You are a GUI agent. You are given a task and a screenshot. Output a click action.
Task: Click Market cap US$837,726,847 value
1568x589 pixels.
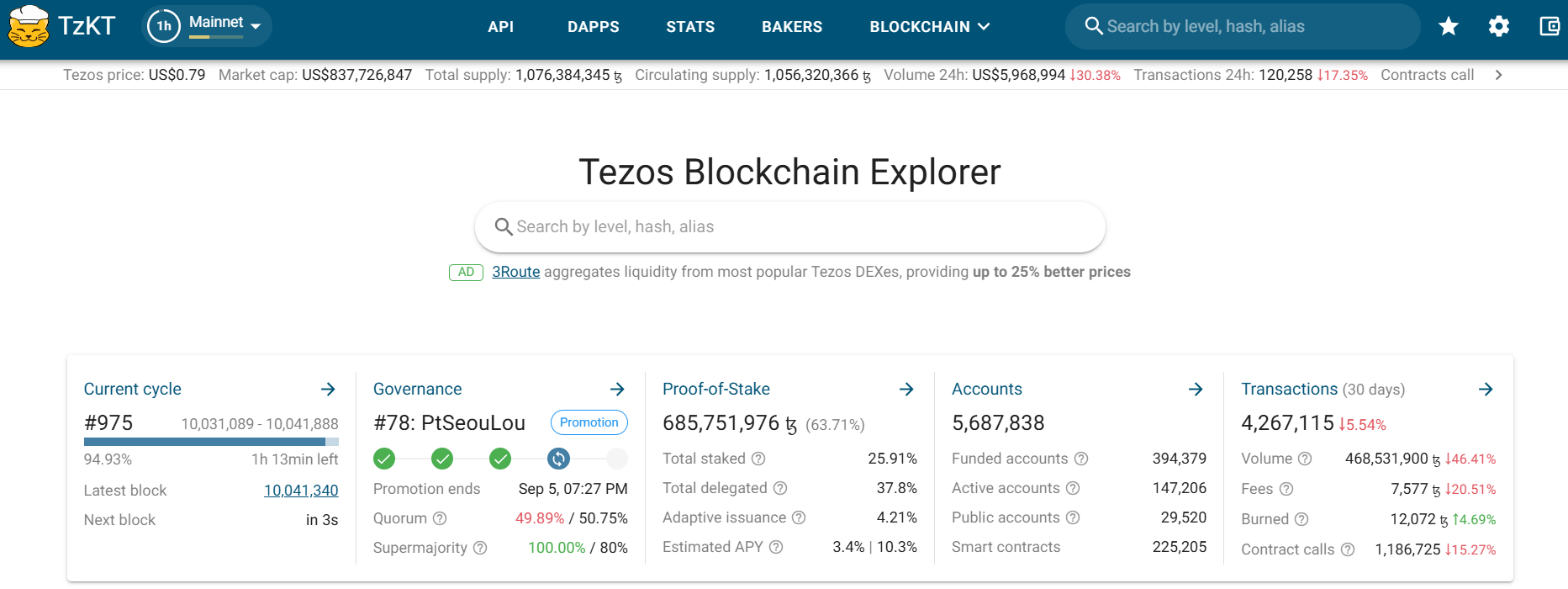[x=357, y=75]
